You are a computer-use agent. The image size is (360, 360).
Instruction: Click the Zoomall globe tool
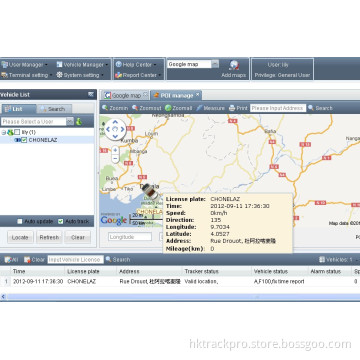pos(178,108)
